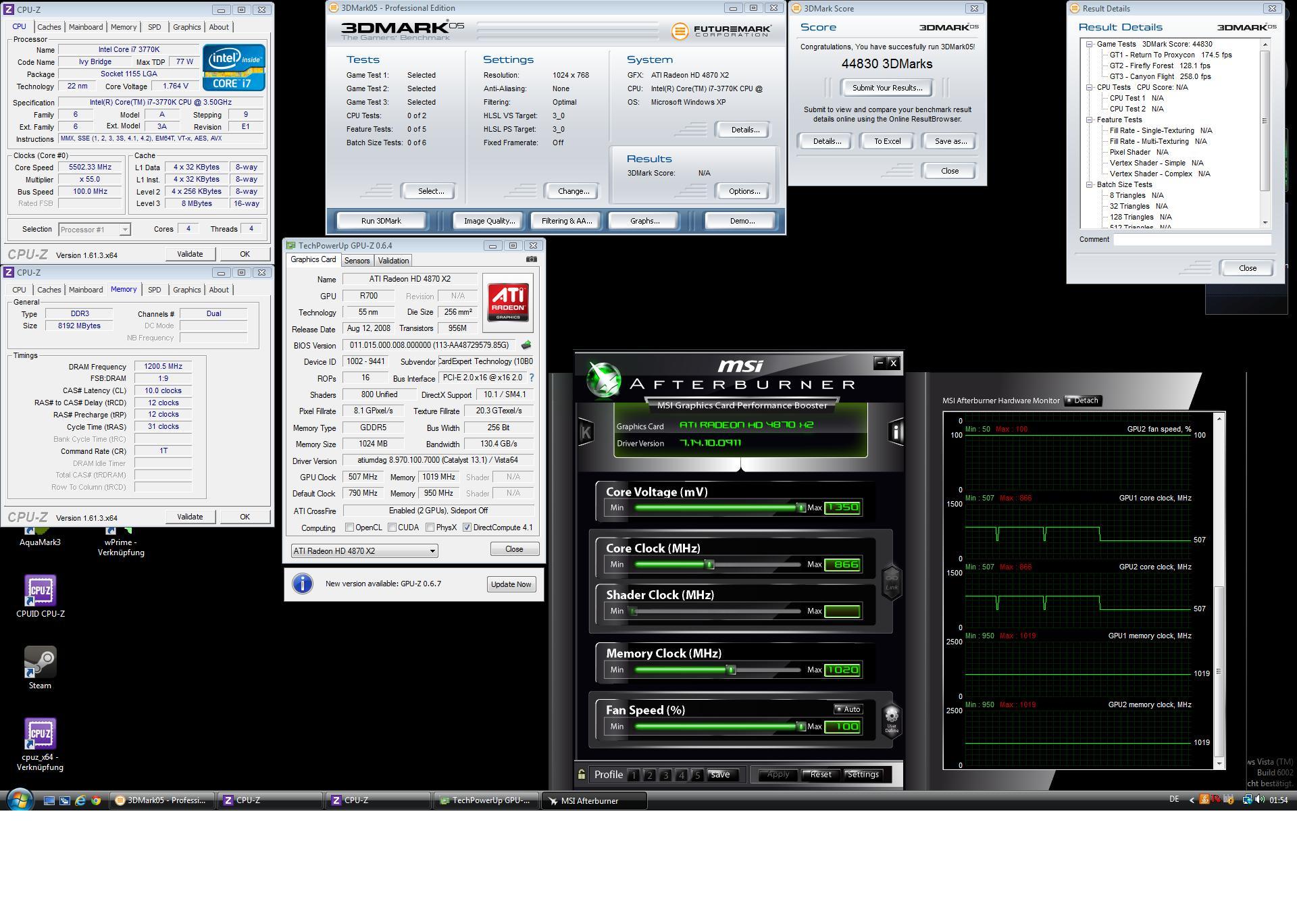Open the wPrime desktop shortcut
This screenshot has height=924, width=1297.
point(121,542)
